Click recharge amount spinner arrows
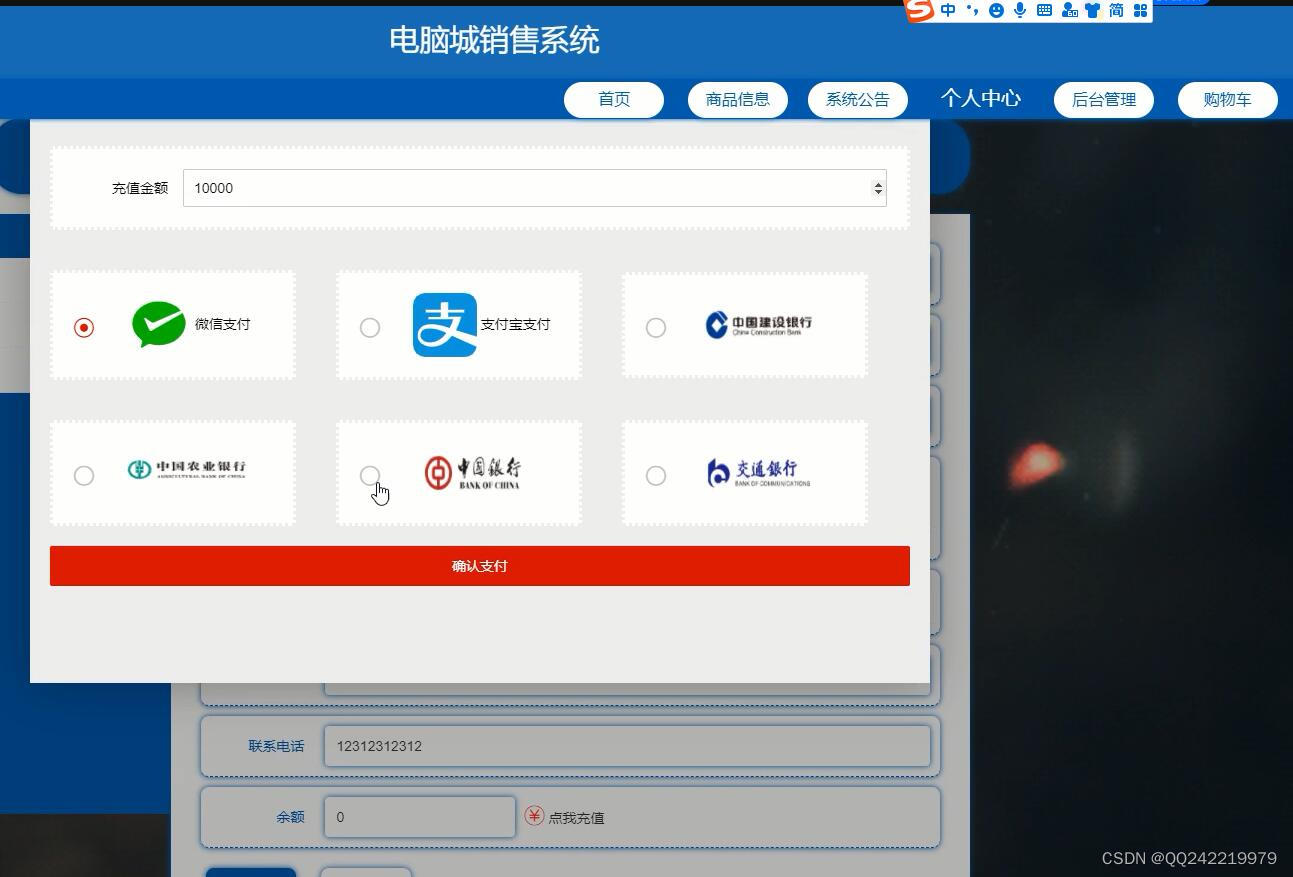The width and height of the screenshot is (1293, 877). (x=878, y=188)
